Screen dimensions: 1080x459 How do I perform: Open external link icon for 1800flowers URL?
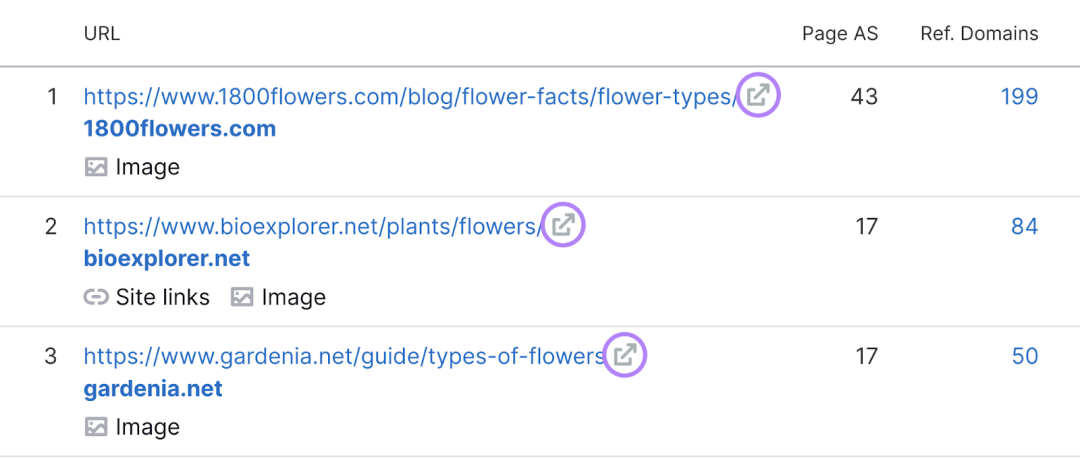pyautogui.click(x=758, y=95)
